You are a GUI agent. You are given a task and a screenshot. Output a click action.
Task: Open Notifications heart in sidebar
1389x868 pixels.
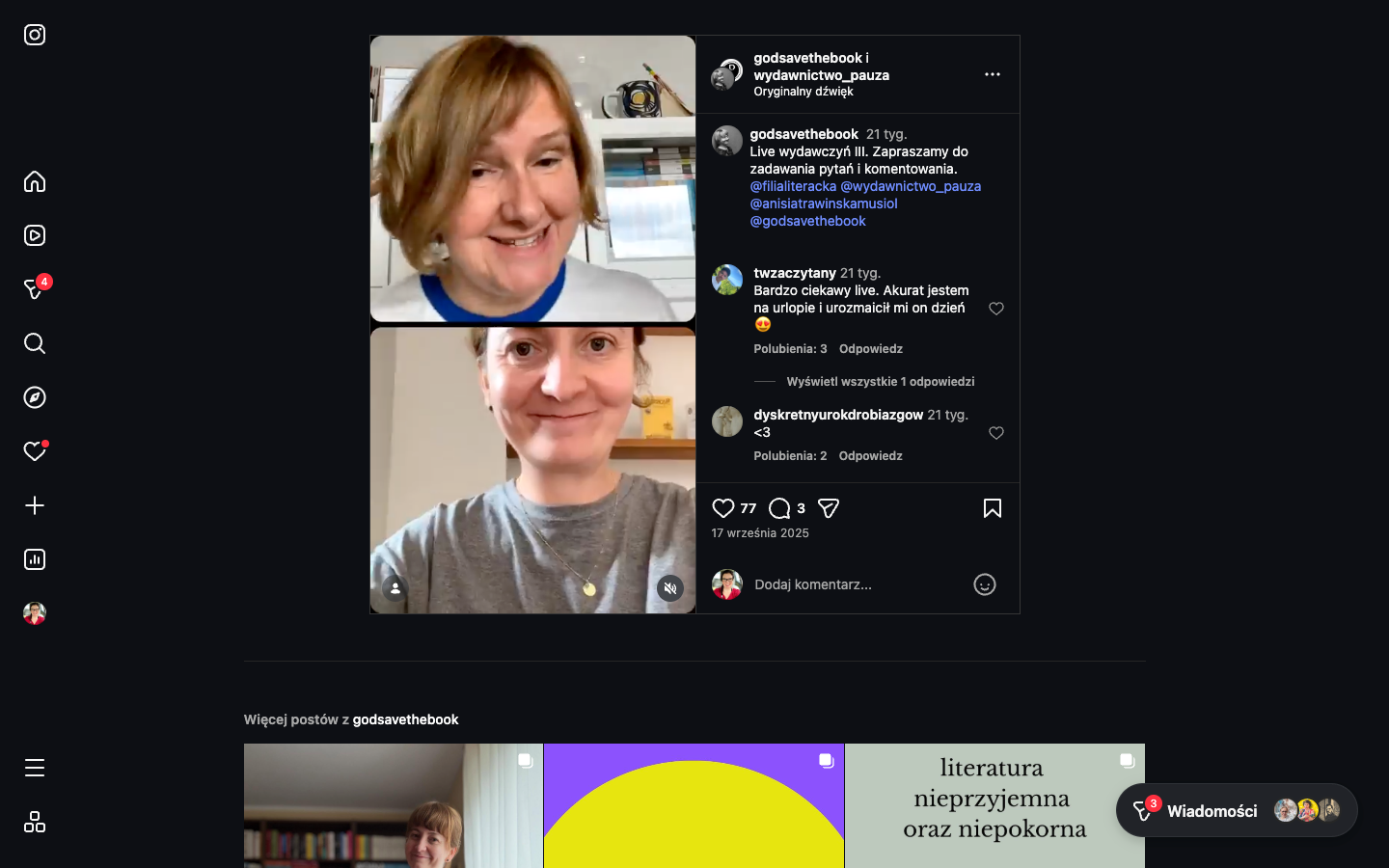point(35,451)
